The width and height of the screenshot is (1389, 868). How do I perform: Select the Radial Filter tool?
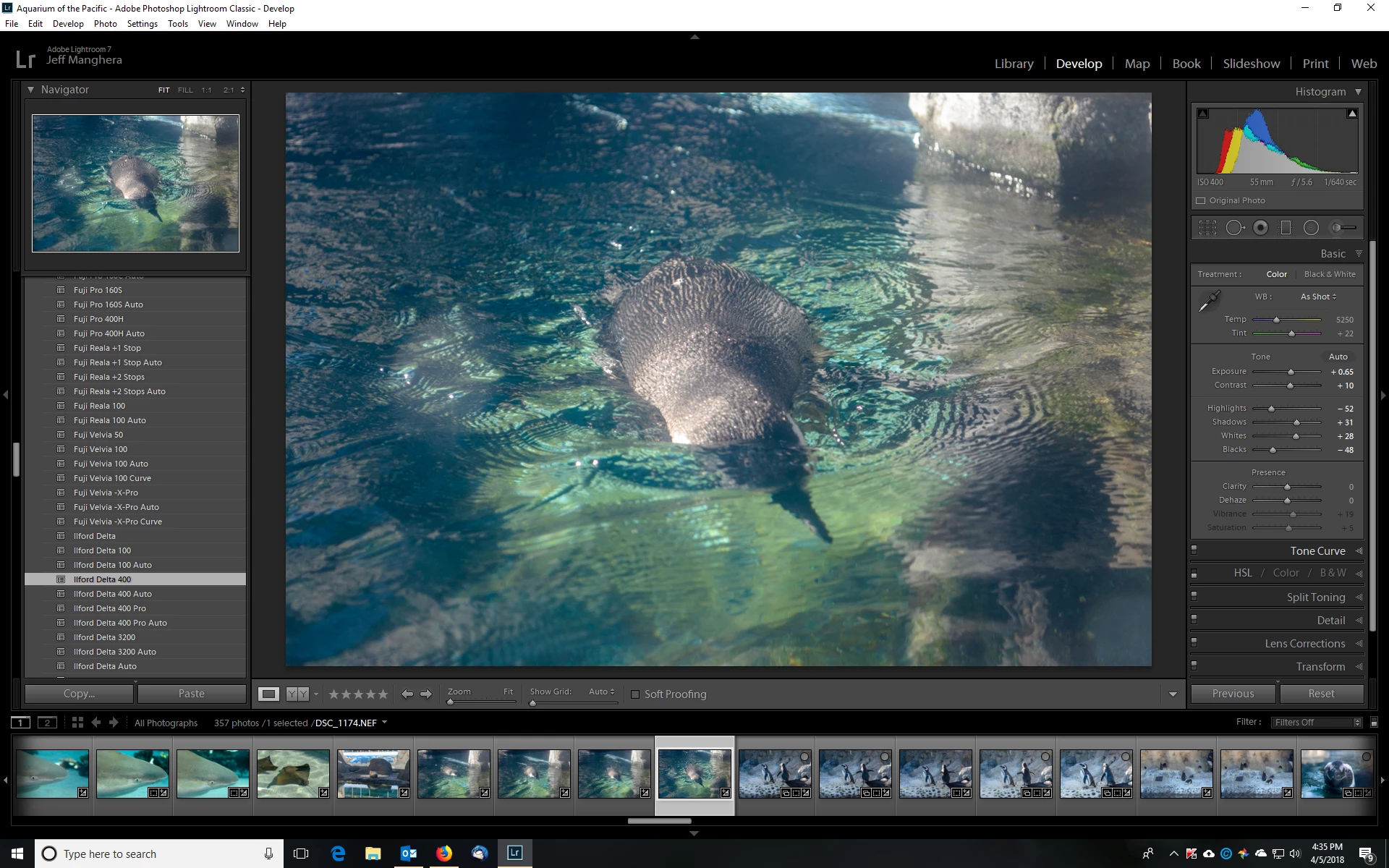point(1311,228)
